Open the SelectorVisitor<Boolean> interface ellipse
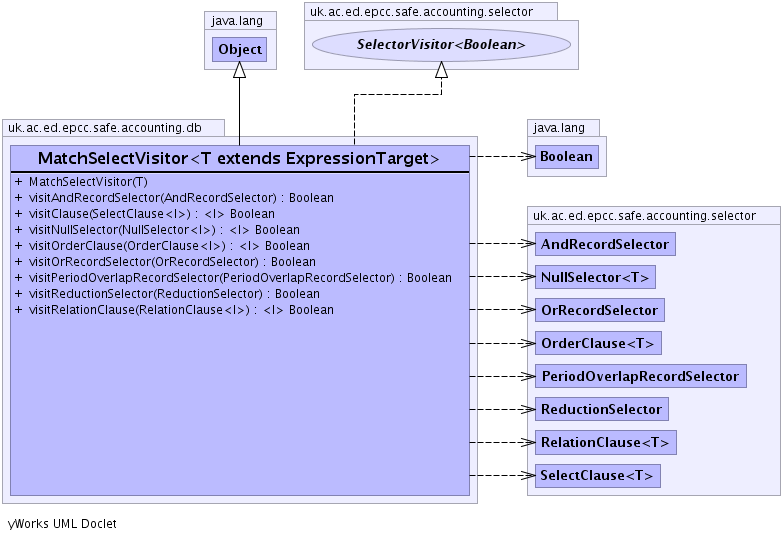The image size is (783, 541). (441, 44)
